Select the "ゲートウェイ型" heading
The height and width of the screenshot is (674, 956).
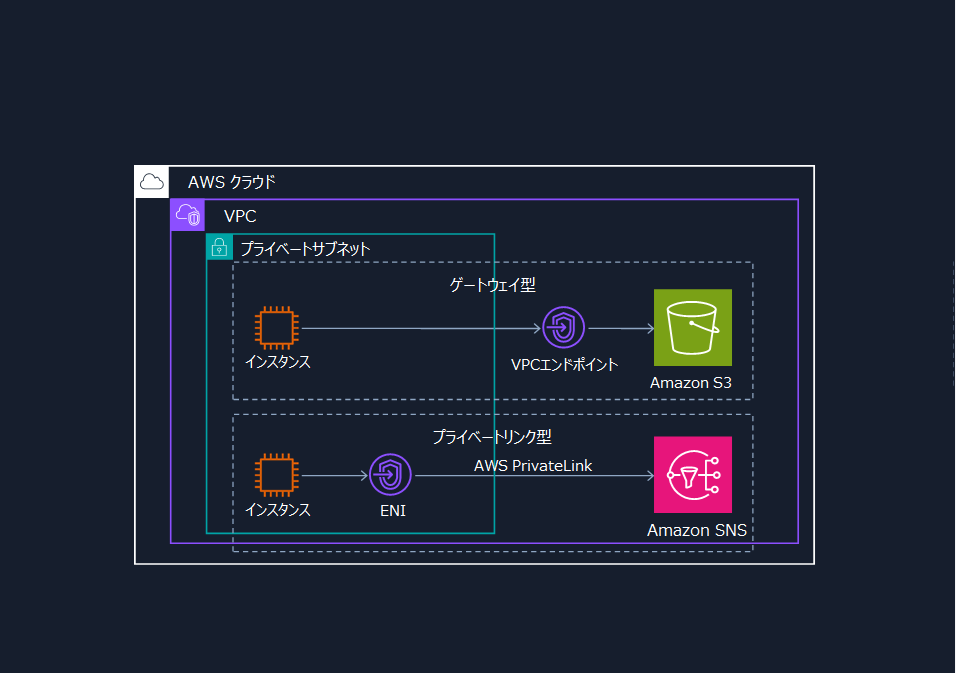(492, 285)
